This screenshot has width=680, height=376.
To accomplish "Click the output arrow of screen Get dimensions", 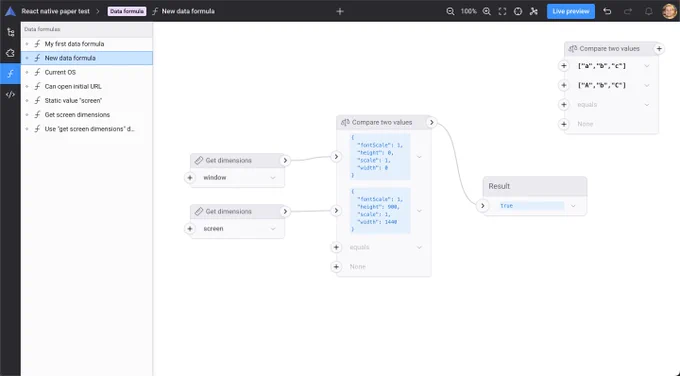I will (x=285, y=211).
